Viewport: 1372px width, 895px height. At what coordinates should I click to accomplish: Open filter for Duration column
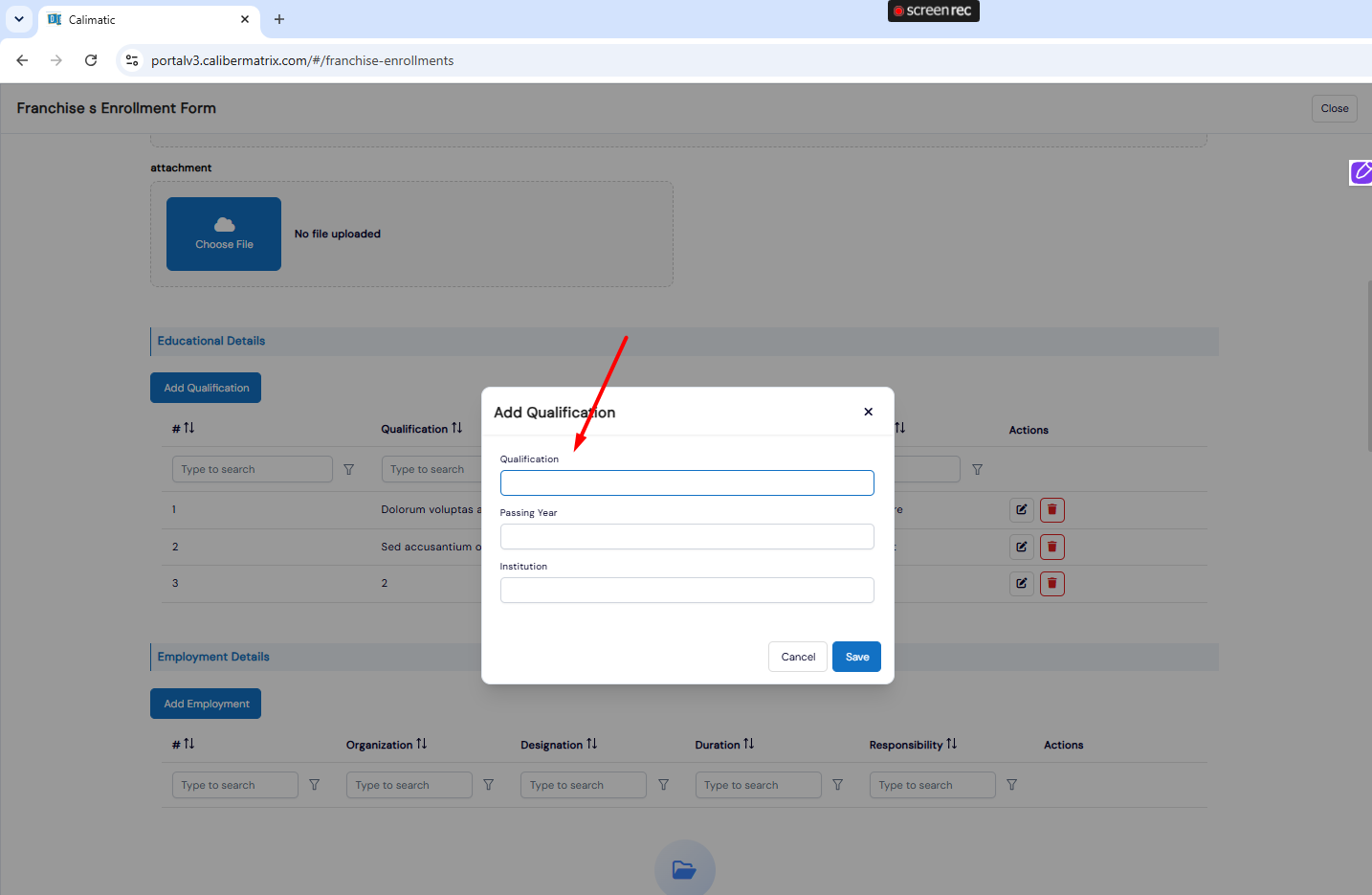pyautogui.click(x=838, y=785)
